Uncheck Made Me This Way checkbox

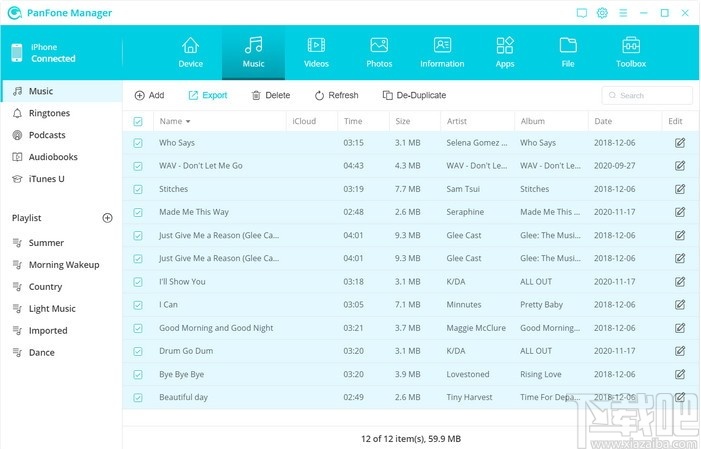[x=138, y=212]
